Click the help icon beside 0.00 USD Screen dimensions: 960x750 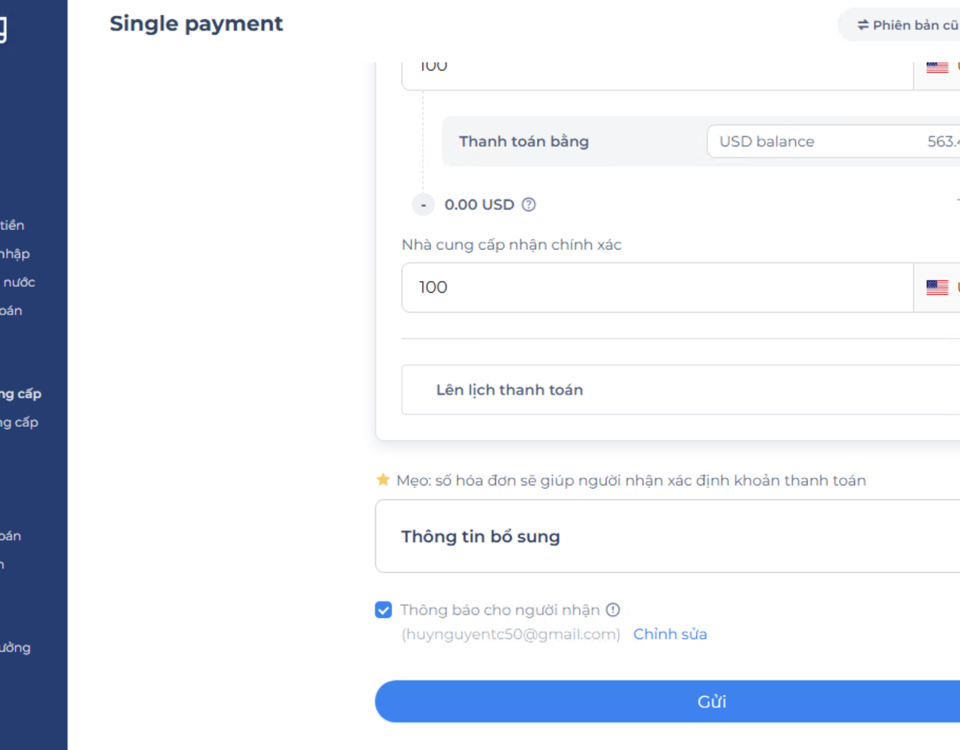528,204
